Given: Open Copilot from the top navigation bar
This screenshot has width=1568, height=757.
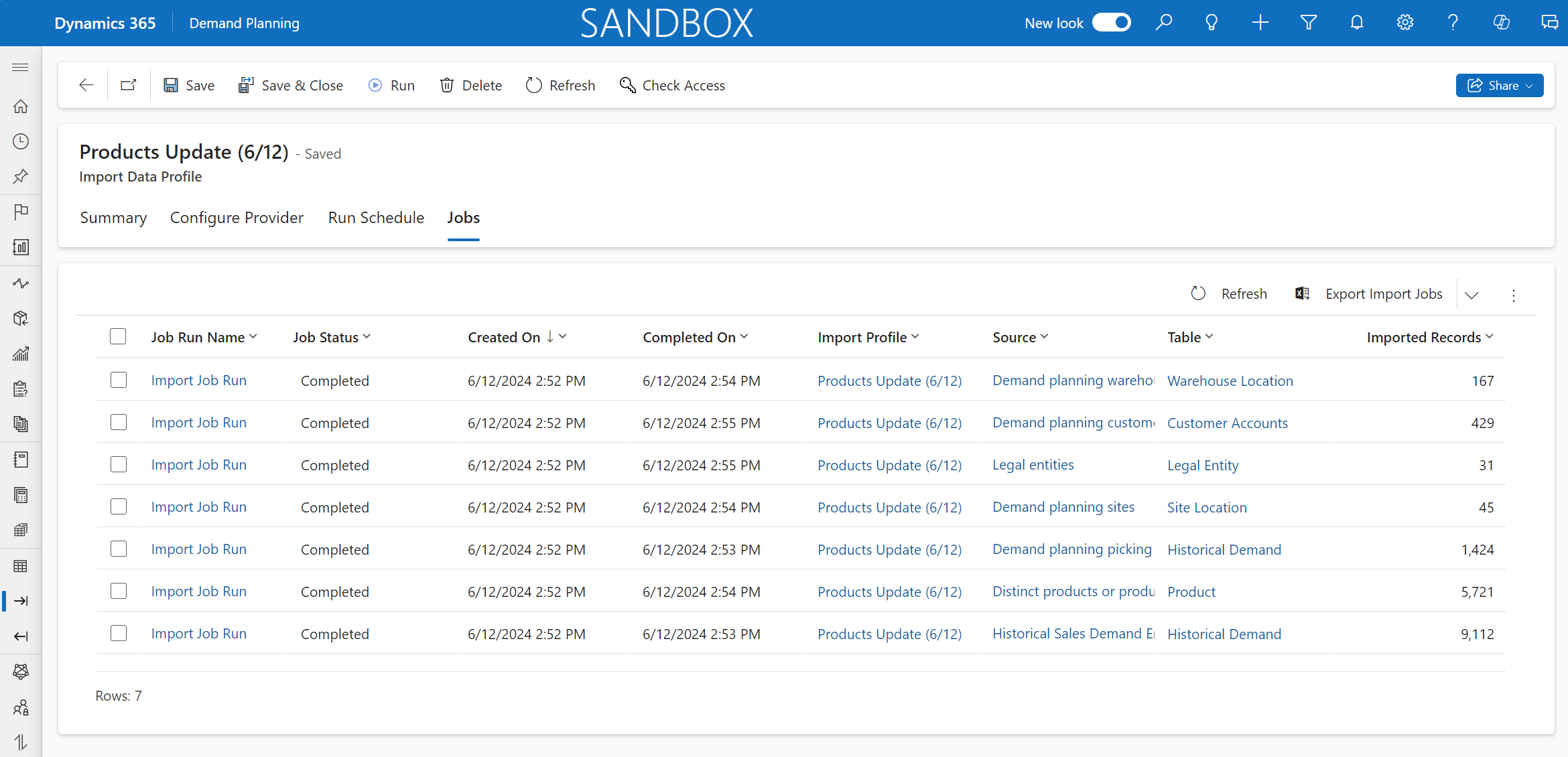Looking at the screenshot, I should (x=1502, y=22).
